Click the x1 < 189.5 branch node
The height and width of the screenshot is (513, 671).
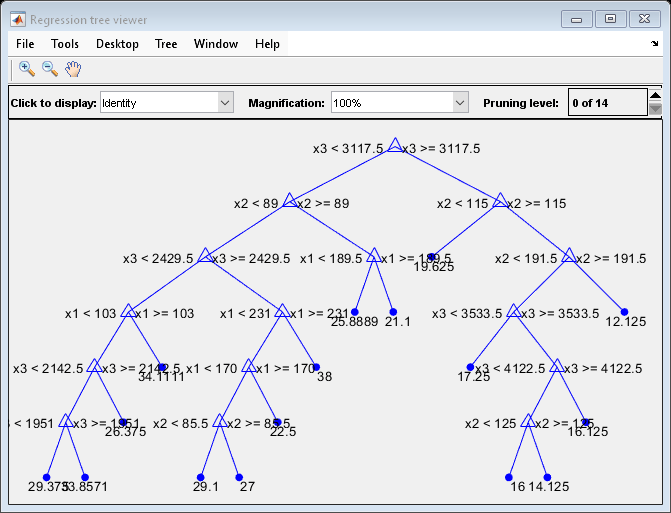[374, 255]
